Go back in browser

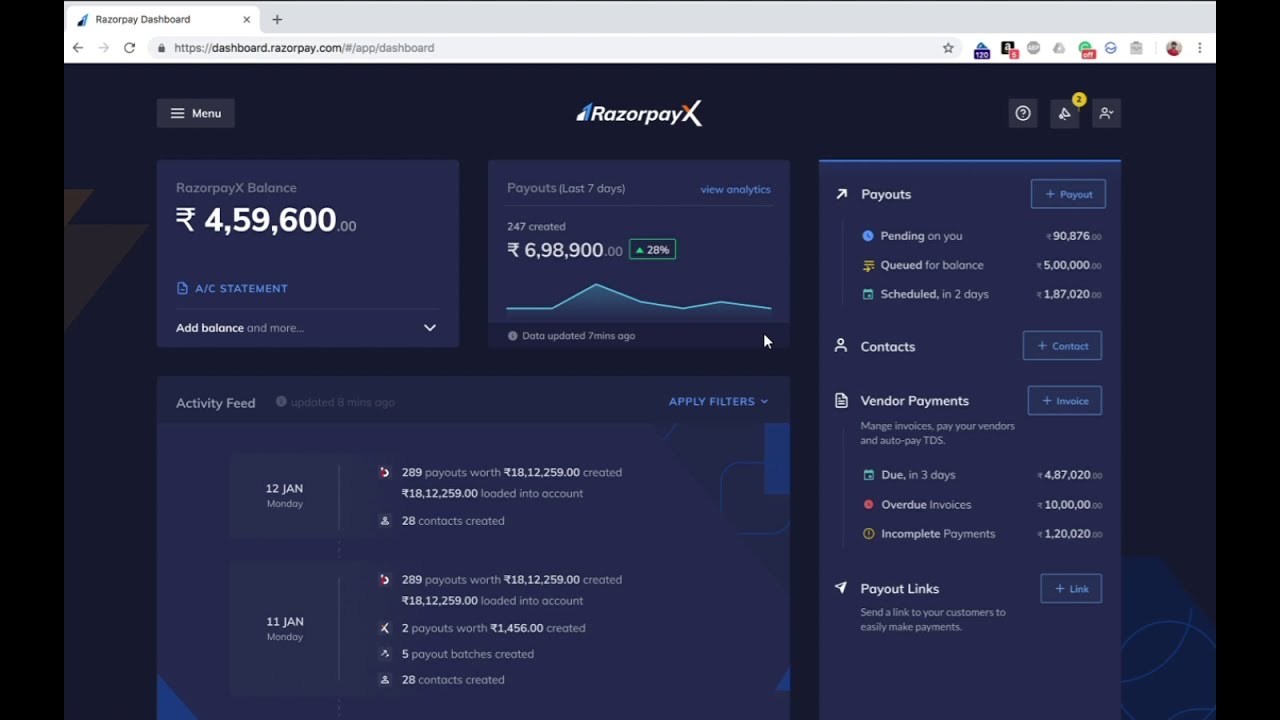pos(78,48)
